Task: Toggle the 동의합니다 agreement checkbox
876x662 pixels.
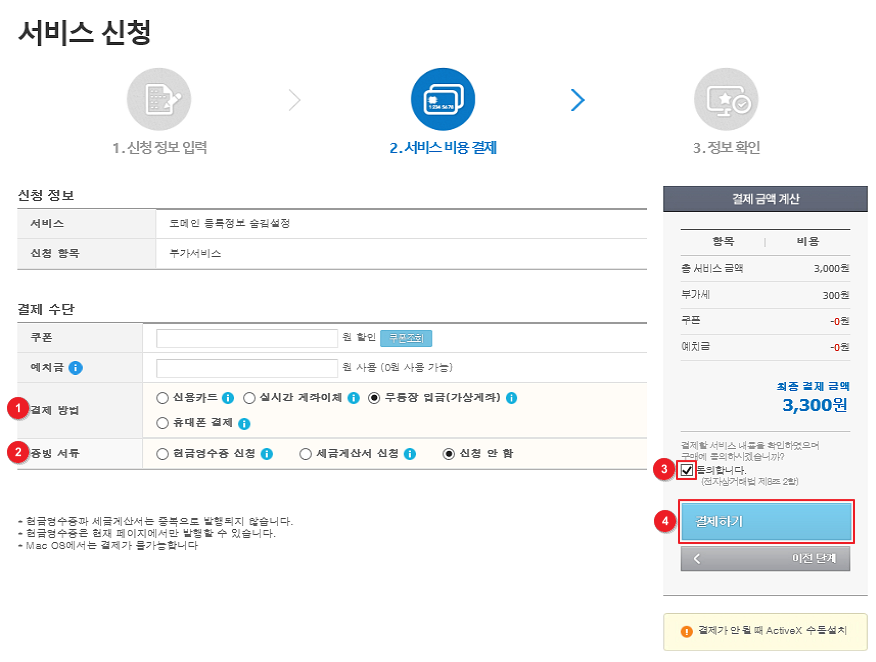Action: click(x=687, y=470)
